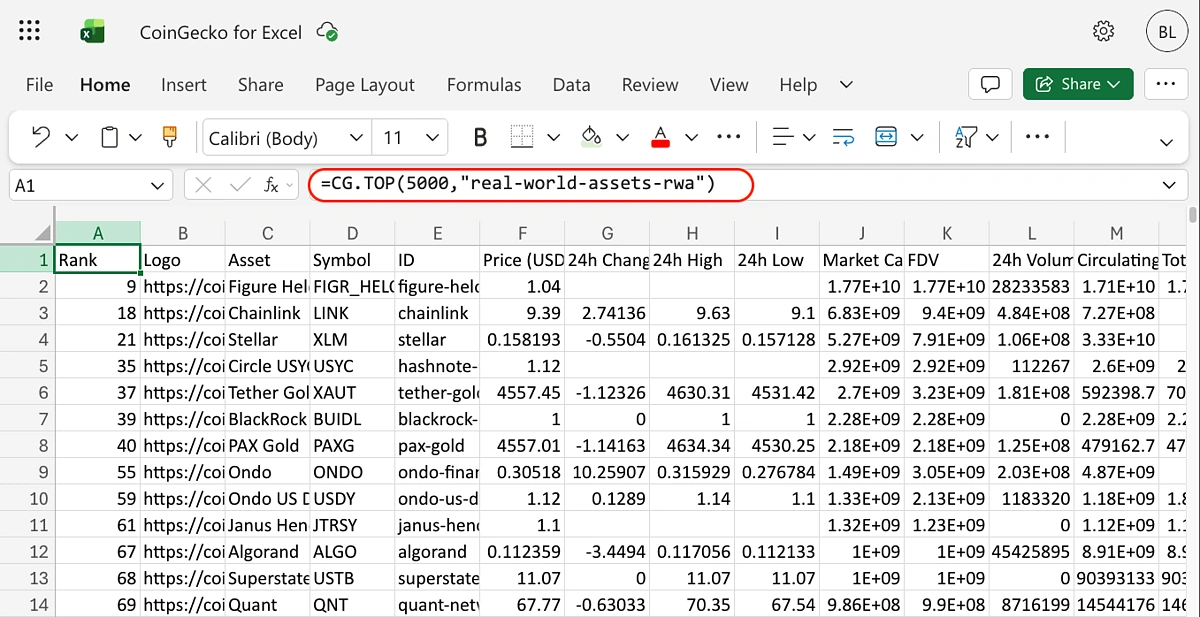Click the undo icon
Screen dimensions: 1200x617
[41, 137]
